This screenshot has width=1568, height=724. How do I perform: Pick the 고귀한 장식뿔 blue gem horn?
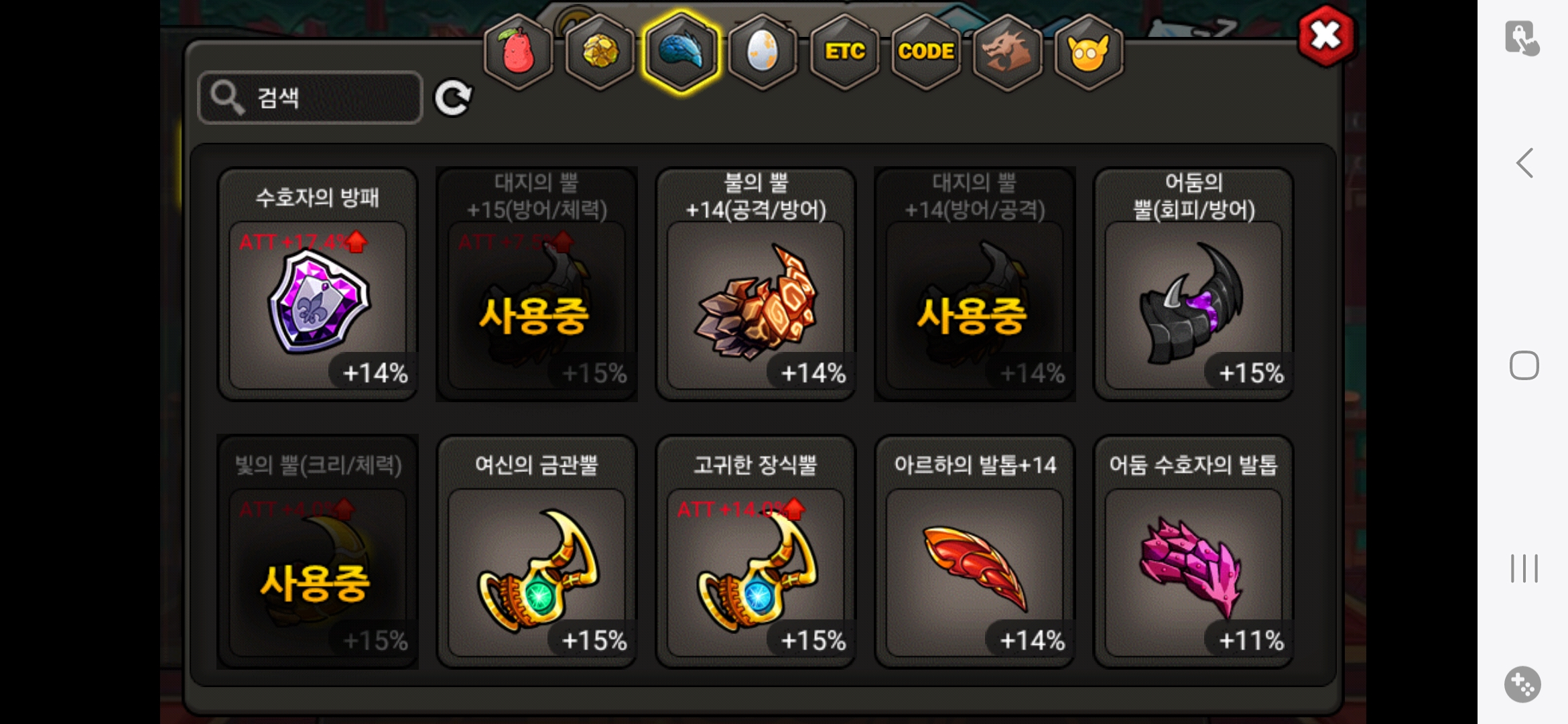(756, 552)
